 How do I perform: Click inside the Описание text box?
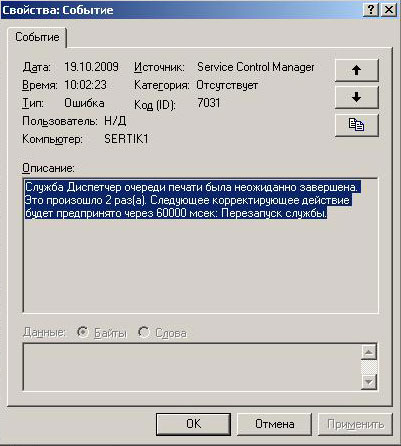201,245
